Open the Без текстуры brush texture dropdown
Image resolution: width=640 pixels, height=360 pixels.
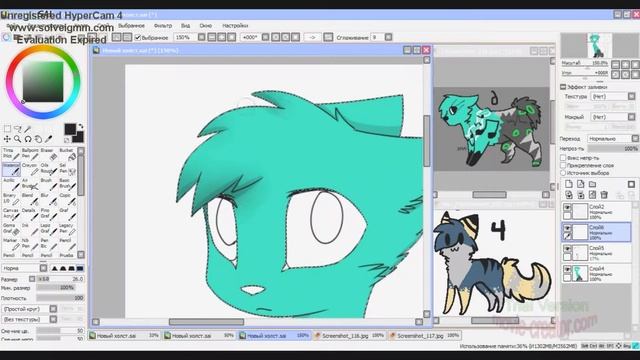pos(29,319)
